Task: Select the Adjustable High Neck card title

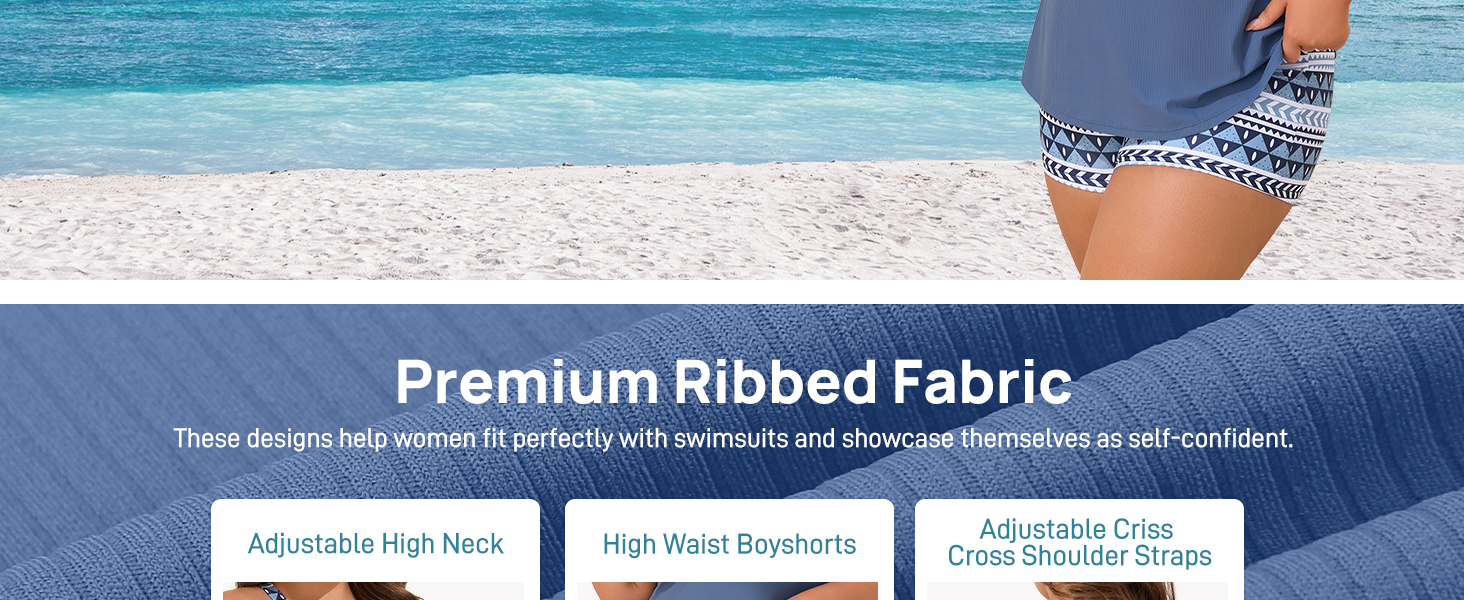Action: pyautogui.click(x=376, y=544)
